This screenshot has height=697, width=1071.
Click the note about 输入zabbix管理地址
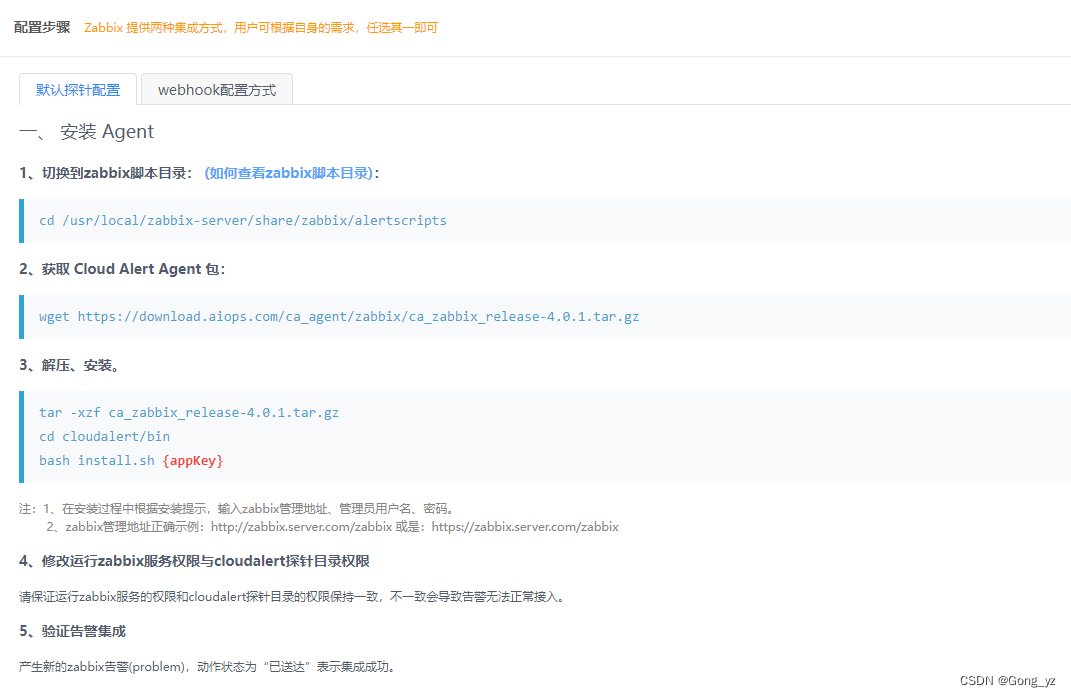tap(237, 508)
